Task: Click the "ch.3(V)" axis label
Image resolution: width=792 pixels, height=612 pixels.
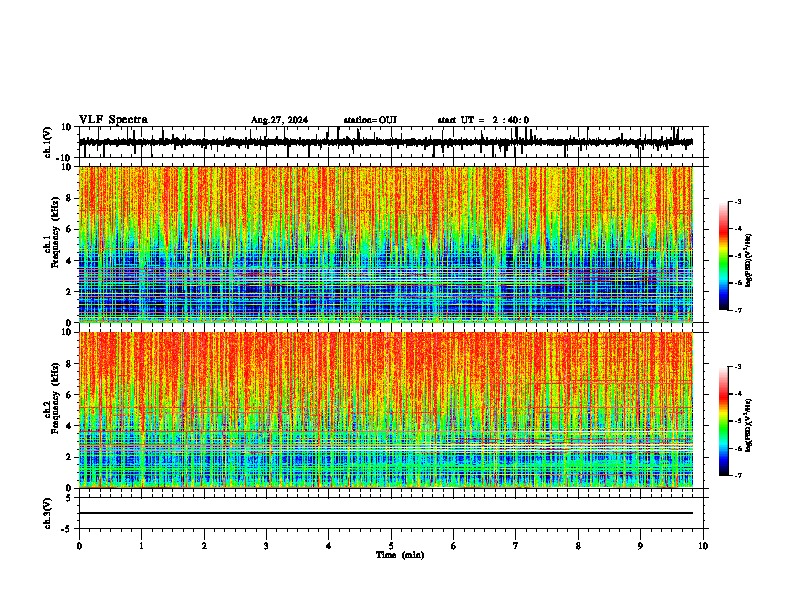Action: [48, 514]
